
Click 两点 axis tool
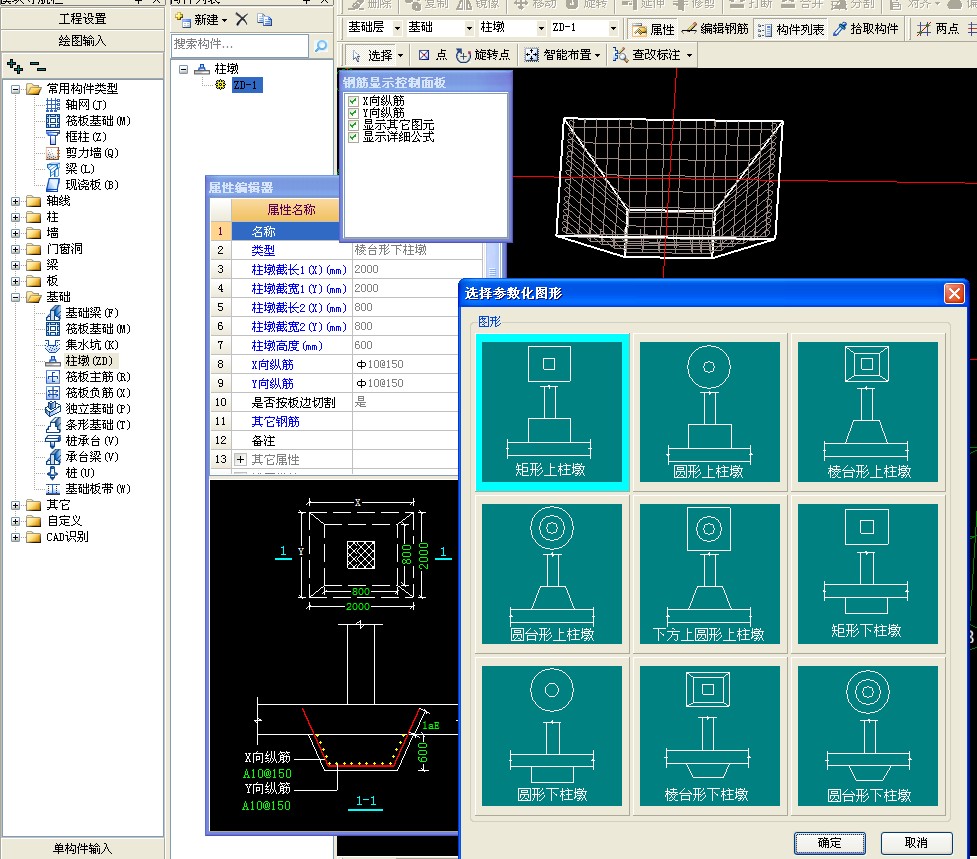tap(938, 29)
